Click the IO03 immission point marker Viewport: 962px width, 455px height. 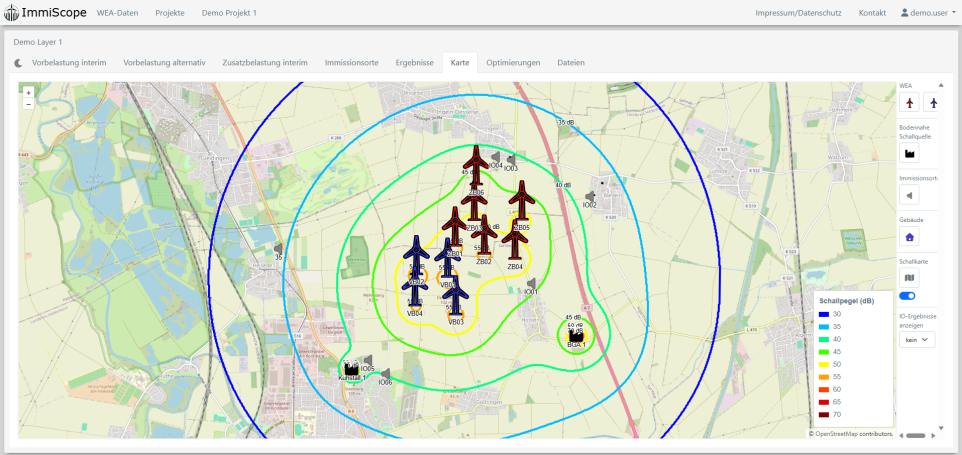click(511, 159)
